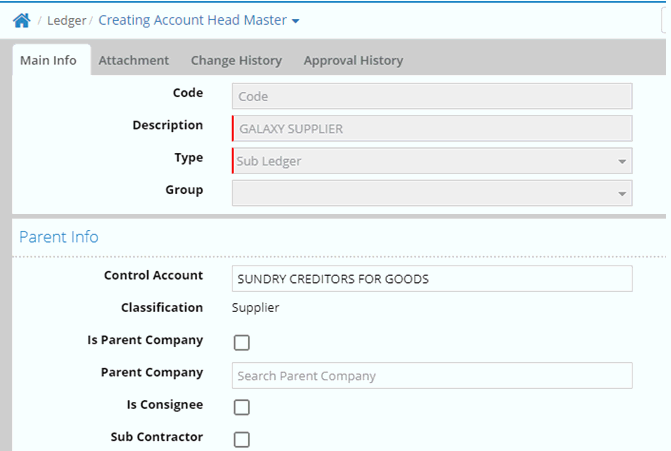Open the Type dropdown showing Sub Ledger
The height and width of the screenshot is (451, 671).
[x=432, y=161]
